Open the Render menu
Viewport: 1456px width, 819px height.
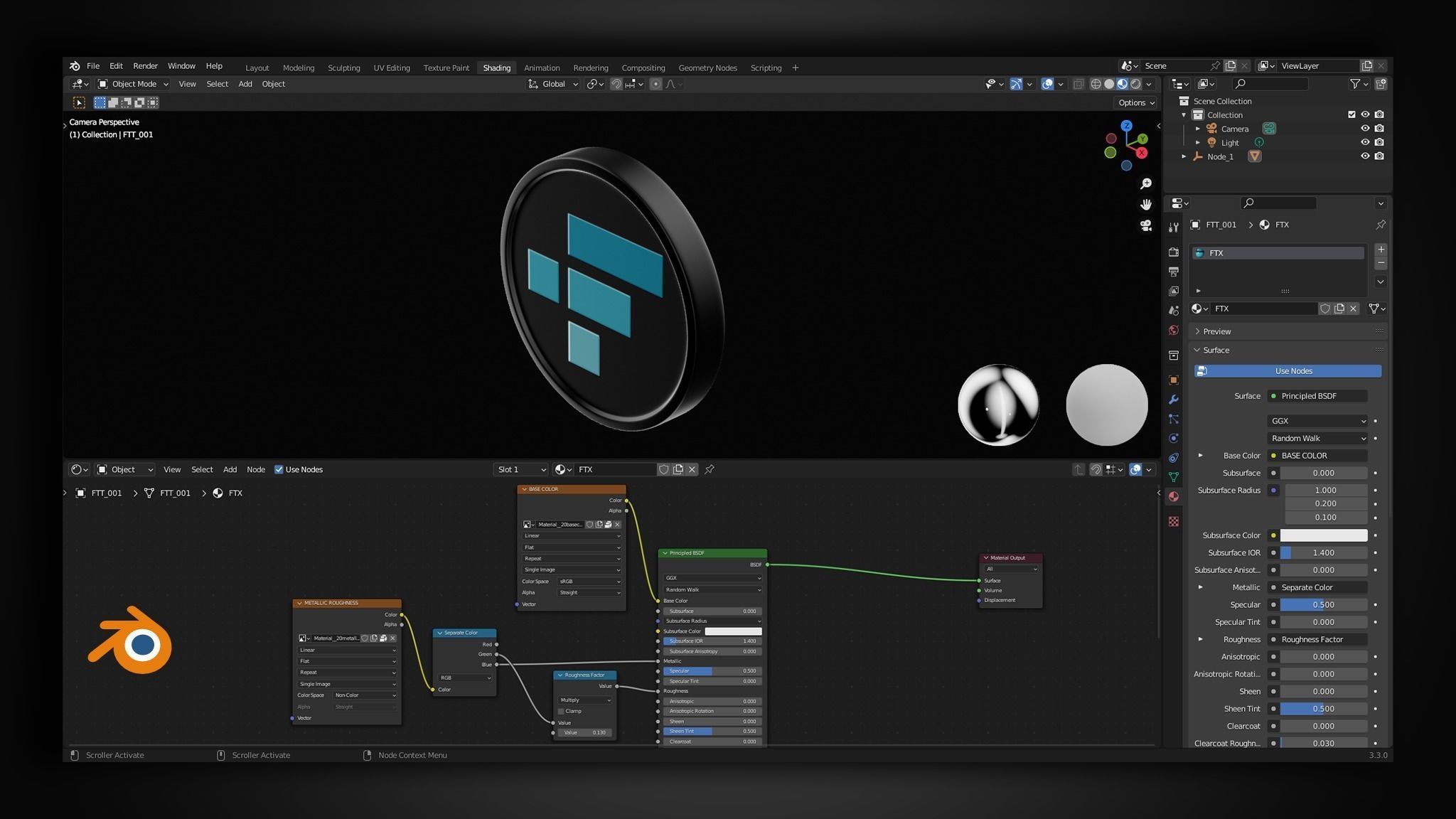click(145, 66)
